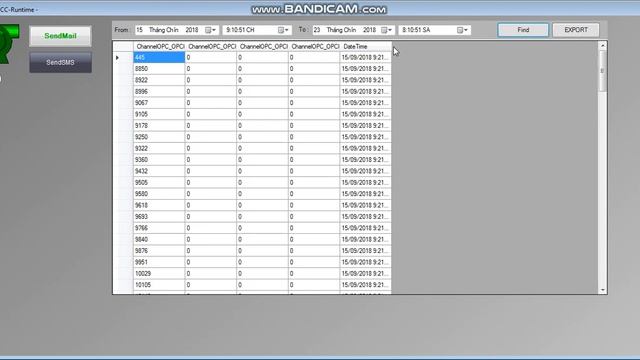Select cell with value 9322
This screenshot has width=640, height=360.
pyautogui.click(x=159, y=149)
